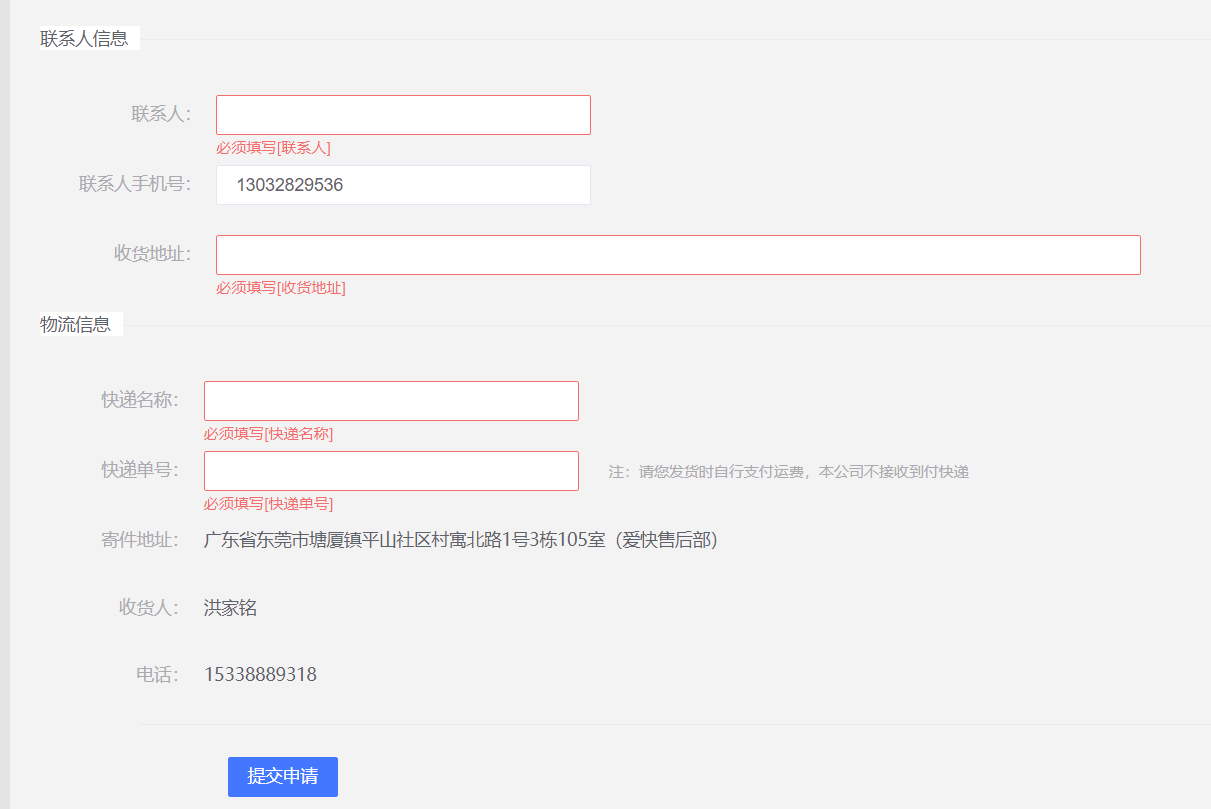Click the 快递名称 input field
Viewport: 1211px width, 809px height.
pos(391,401)
